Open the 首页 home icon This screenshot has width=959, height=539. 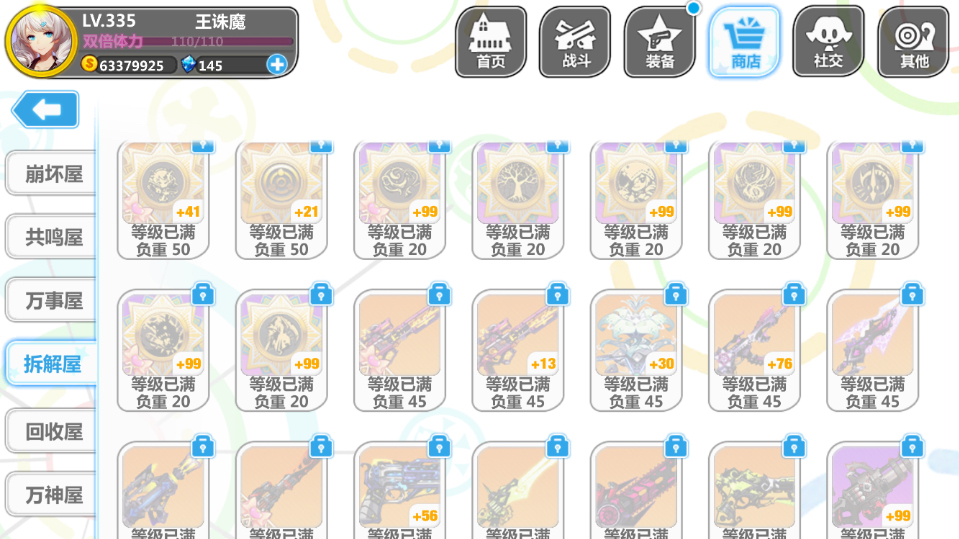pos(491,42)
